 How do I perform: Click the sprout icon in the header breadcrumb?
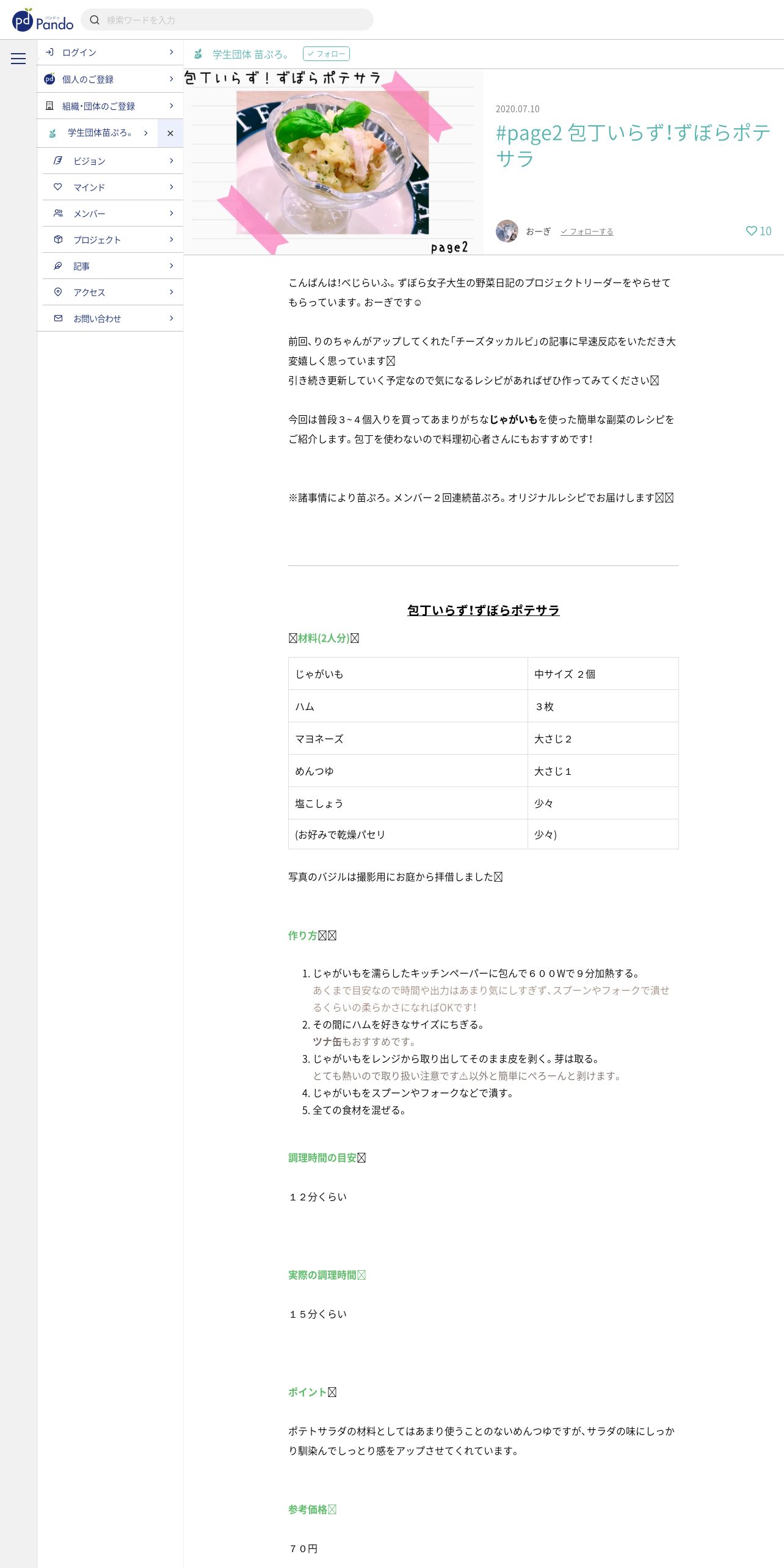[x=198, y=54]
